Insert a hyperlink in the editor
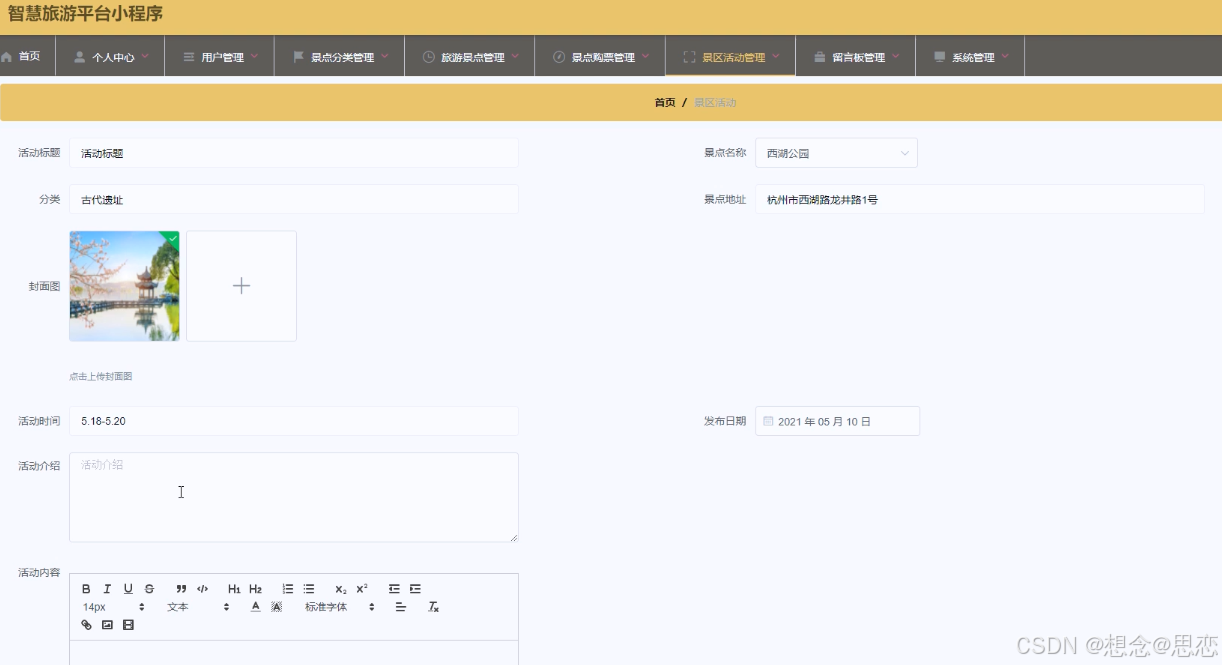The width and height of the screenshot is (1222, 665). point(86,625)
